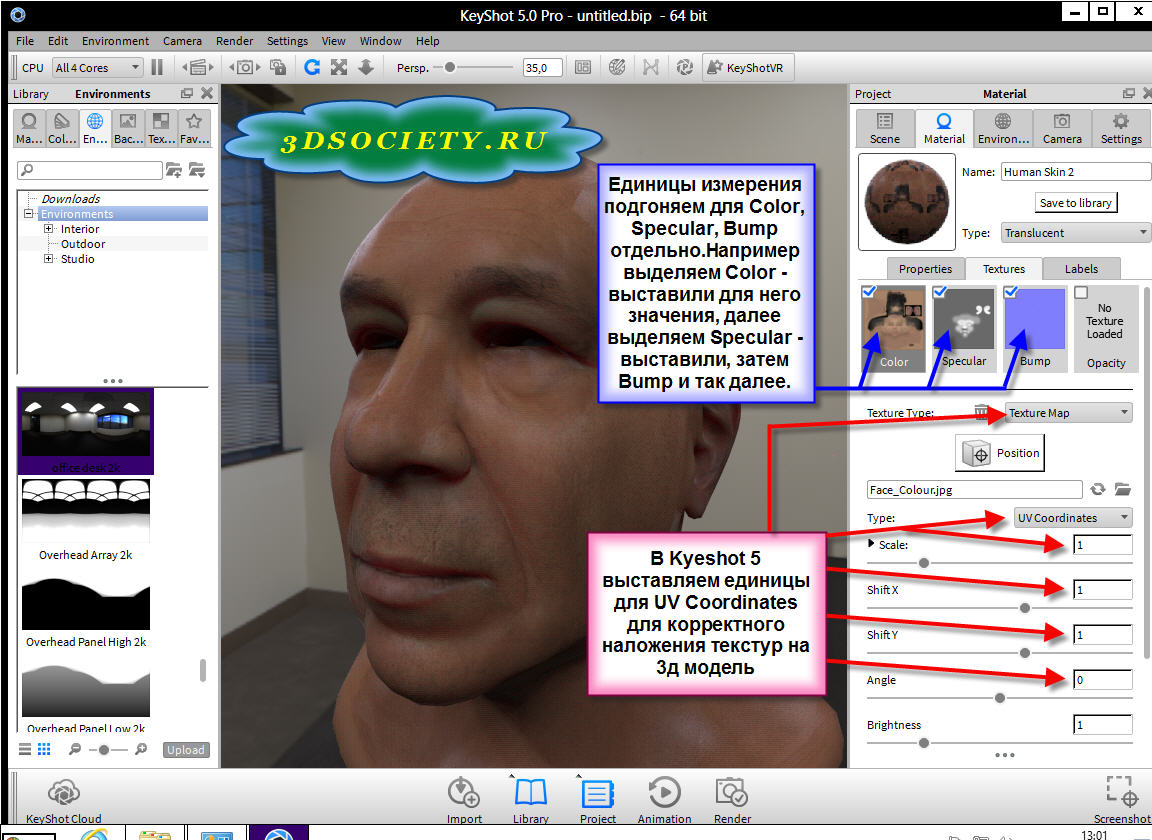The width and height of the screenshot is (1152, 840).
Task: Click the Render icon in bottom bar
Action: click(732, 800)
